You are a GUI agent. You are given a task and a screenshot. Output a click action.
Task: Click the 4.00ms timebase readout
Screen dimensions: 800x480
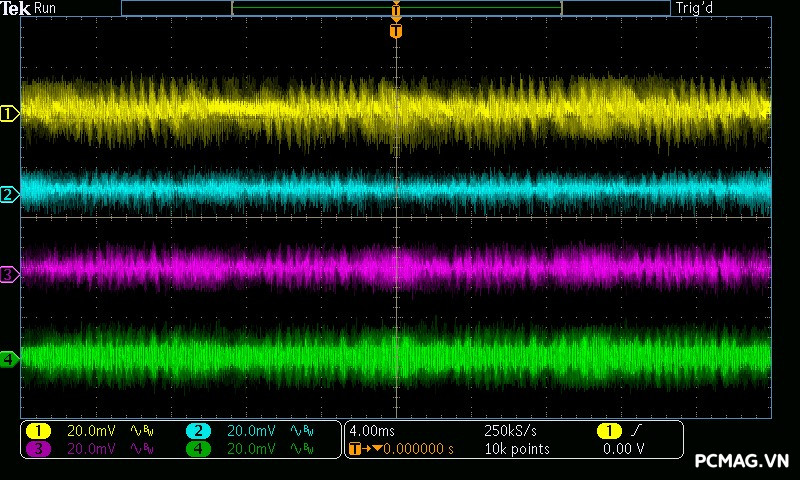(371, 430)
